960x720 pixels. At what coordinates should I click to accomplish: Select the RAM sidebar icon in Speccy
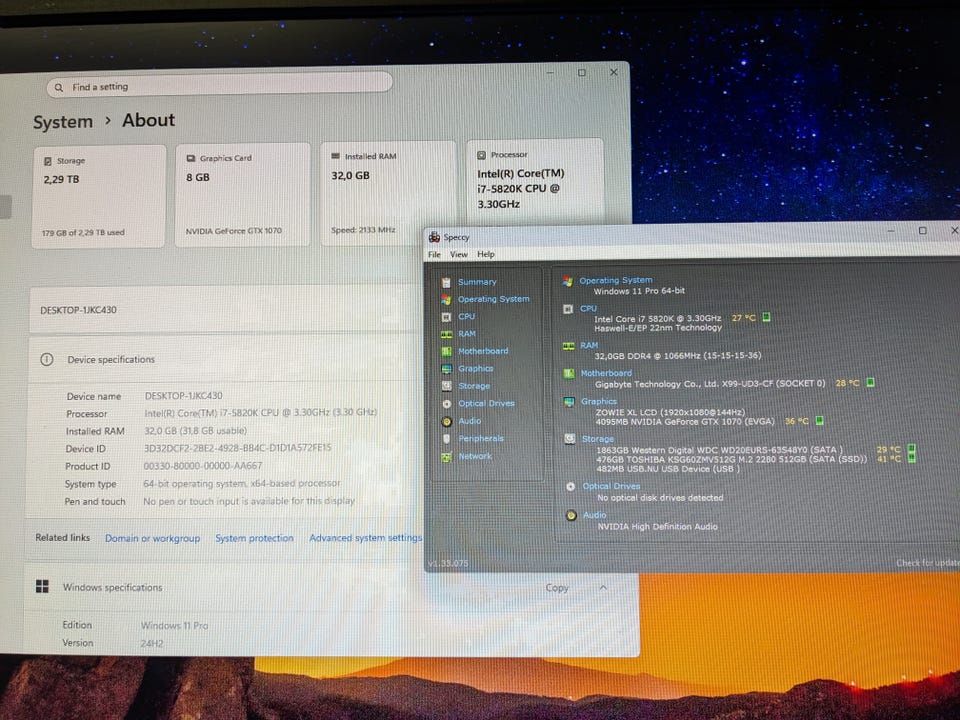click(x=447, y=334)
